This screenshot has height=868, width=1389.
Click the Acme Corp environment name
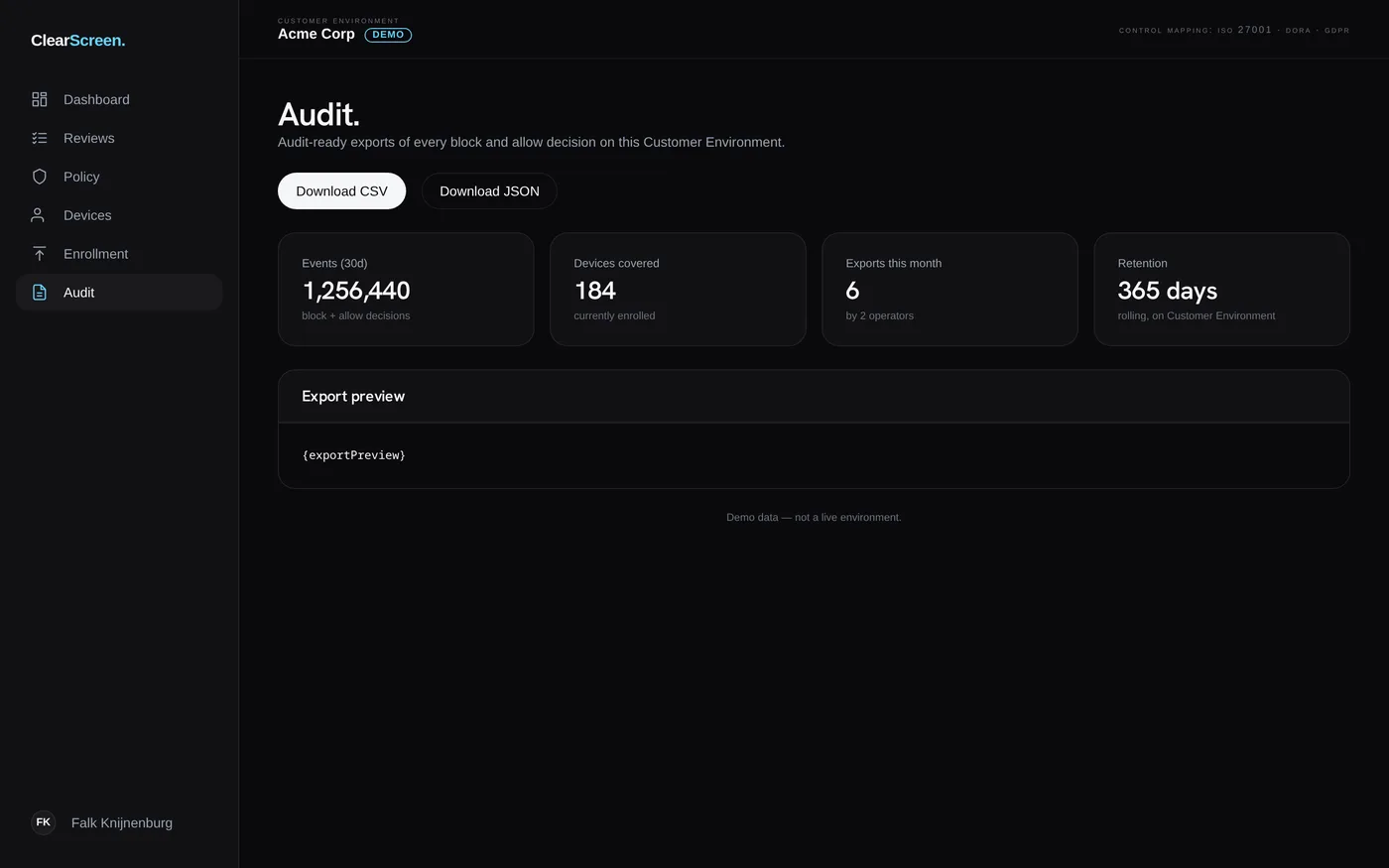(x=316, y=34)
